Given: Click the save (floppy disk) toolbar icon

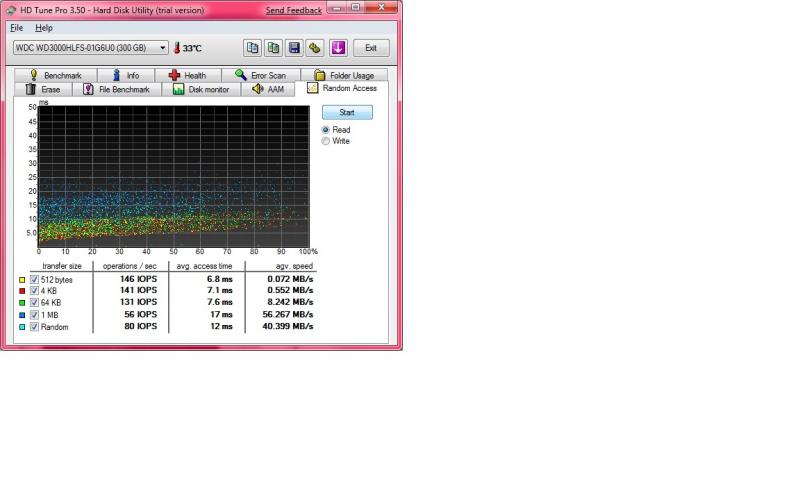Looking at the screenshot, I should tap(294, 48).
